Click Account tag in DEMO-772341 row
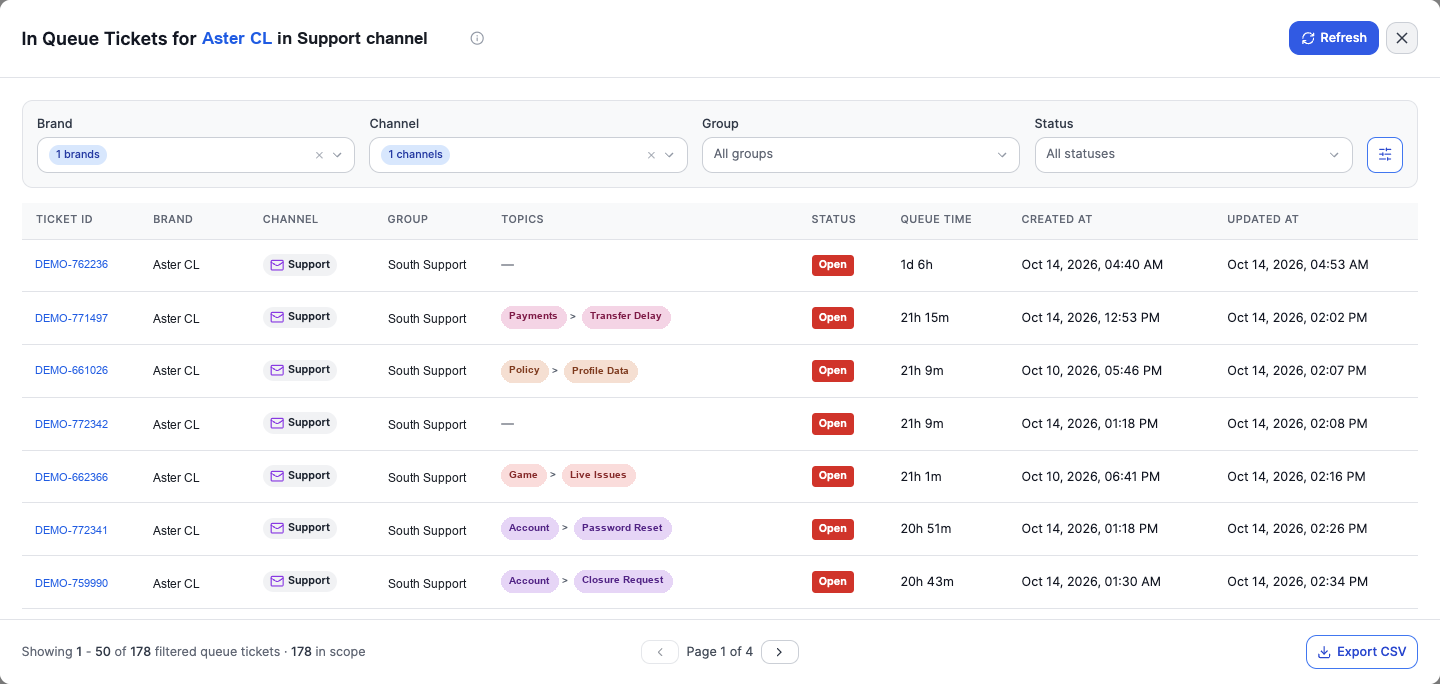1440x684 pixels. point(529,528)
